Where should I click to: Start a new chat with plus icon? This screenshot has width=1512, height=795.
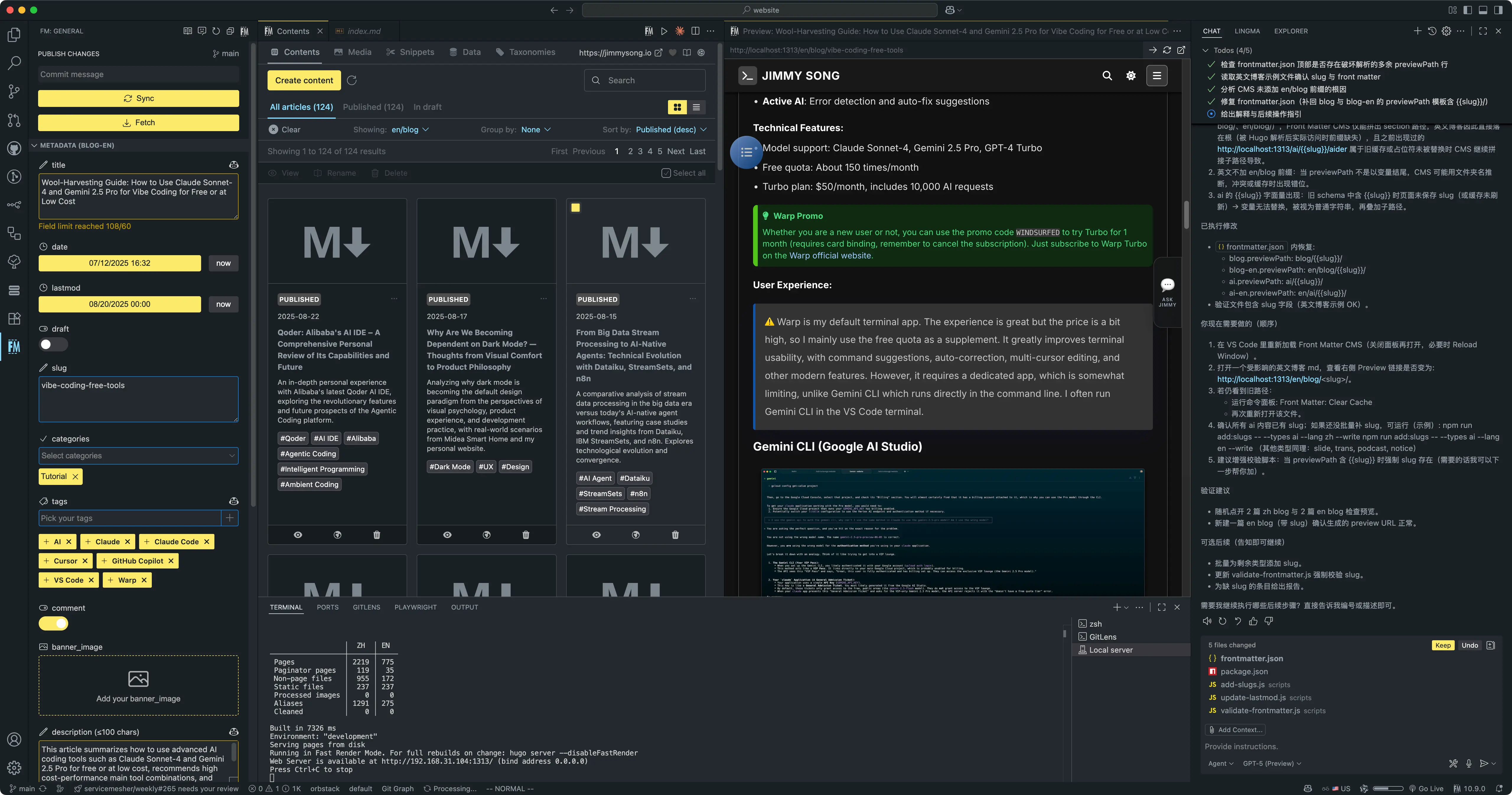click(x=1417, y=31)
